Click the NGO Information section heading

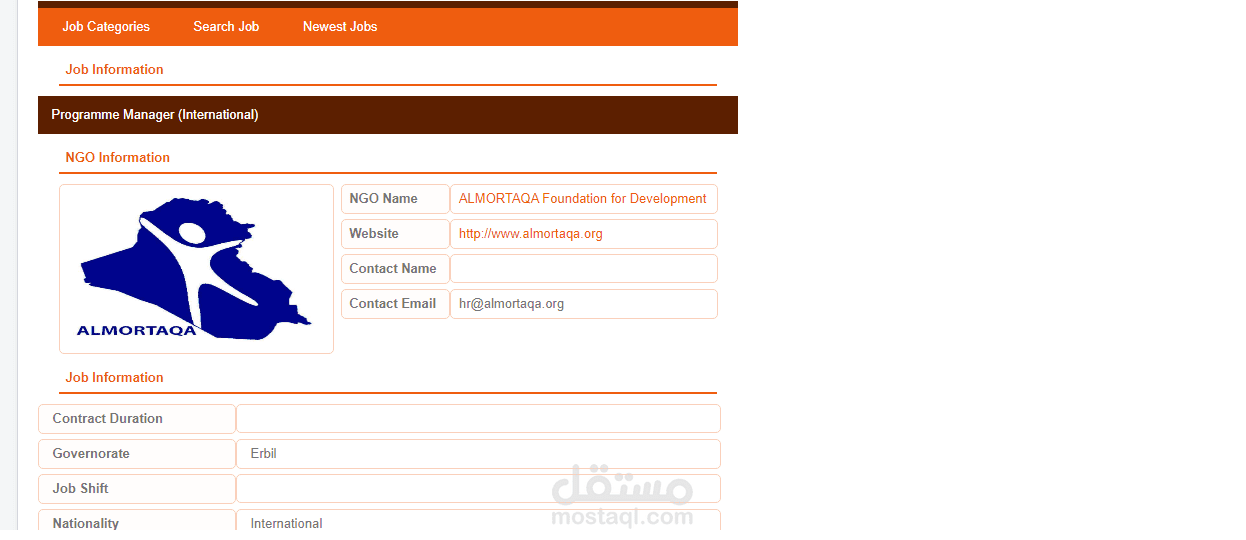118,158
